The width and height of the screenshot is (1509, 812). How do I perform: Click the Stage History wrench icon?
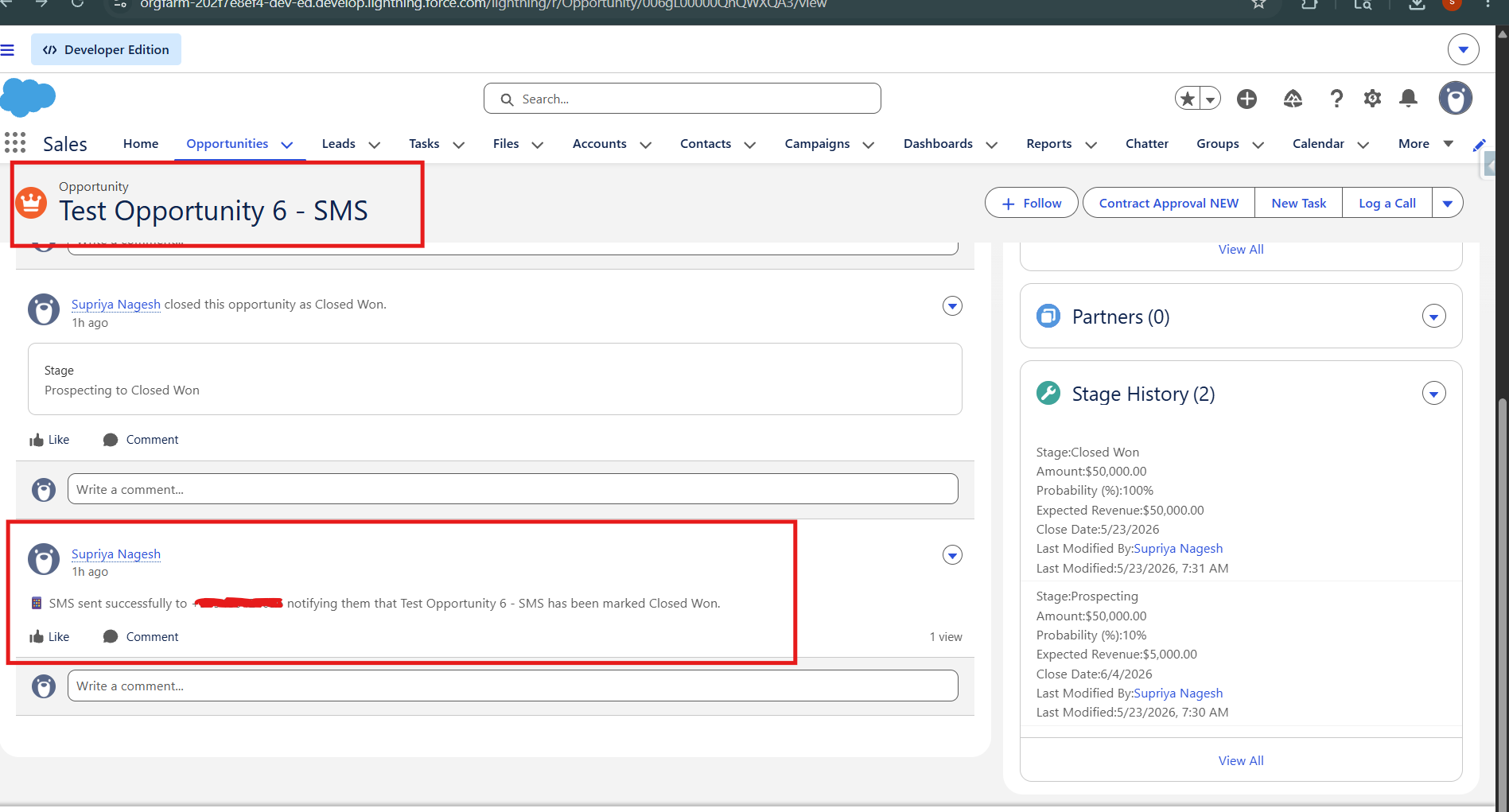[x=1048, y=393]
